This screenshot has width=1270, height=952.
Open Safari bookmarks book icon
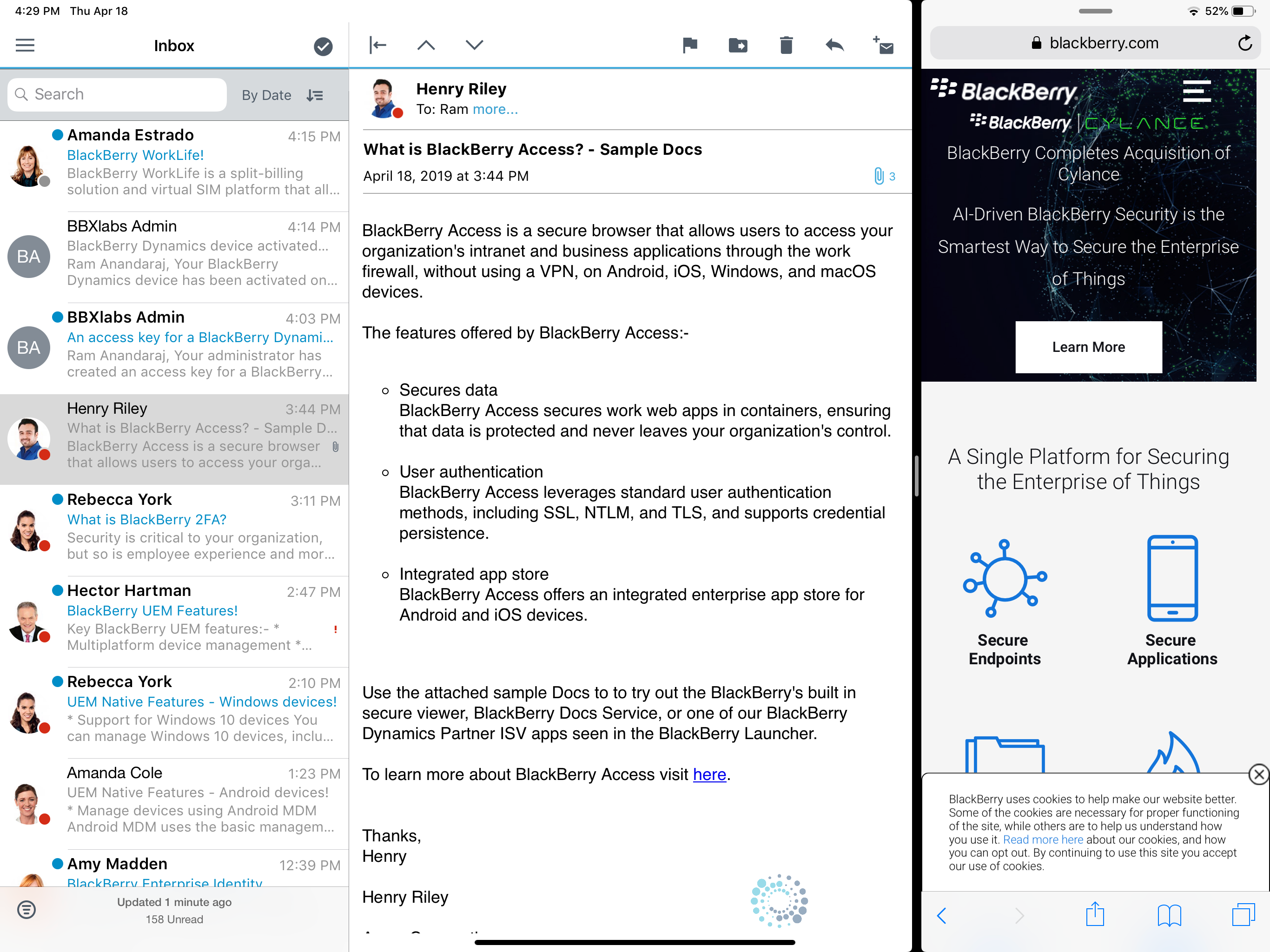click(x=1169, y=915)
